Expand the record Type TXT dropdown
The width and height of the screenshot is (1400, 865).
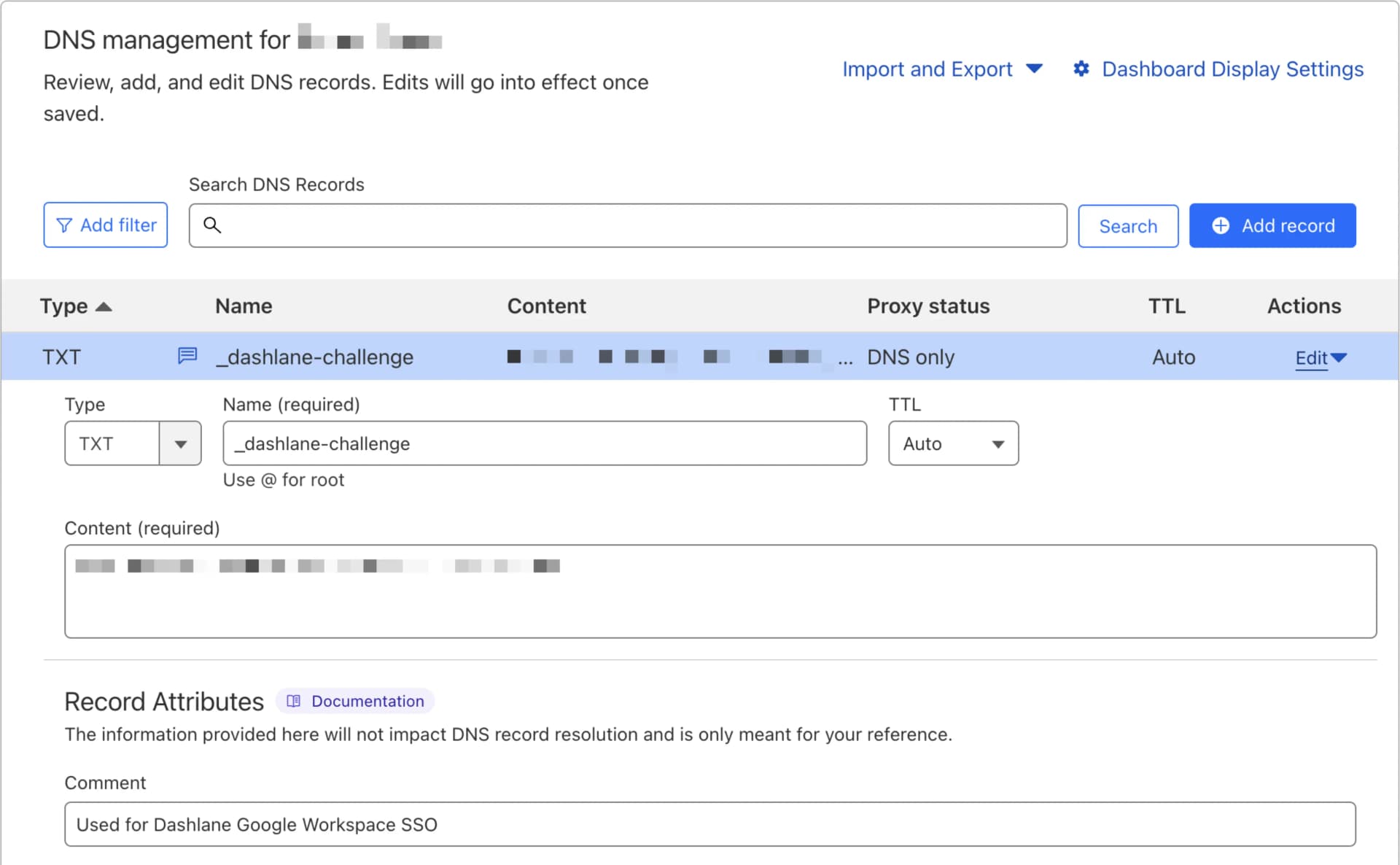[180, 443]
